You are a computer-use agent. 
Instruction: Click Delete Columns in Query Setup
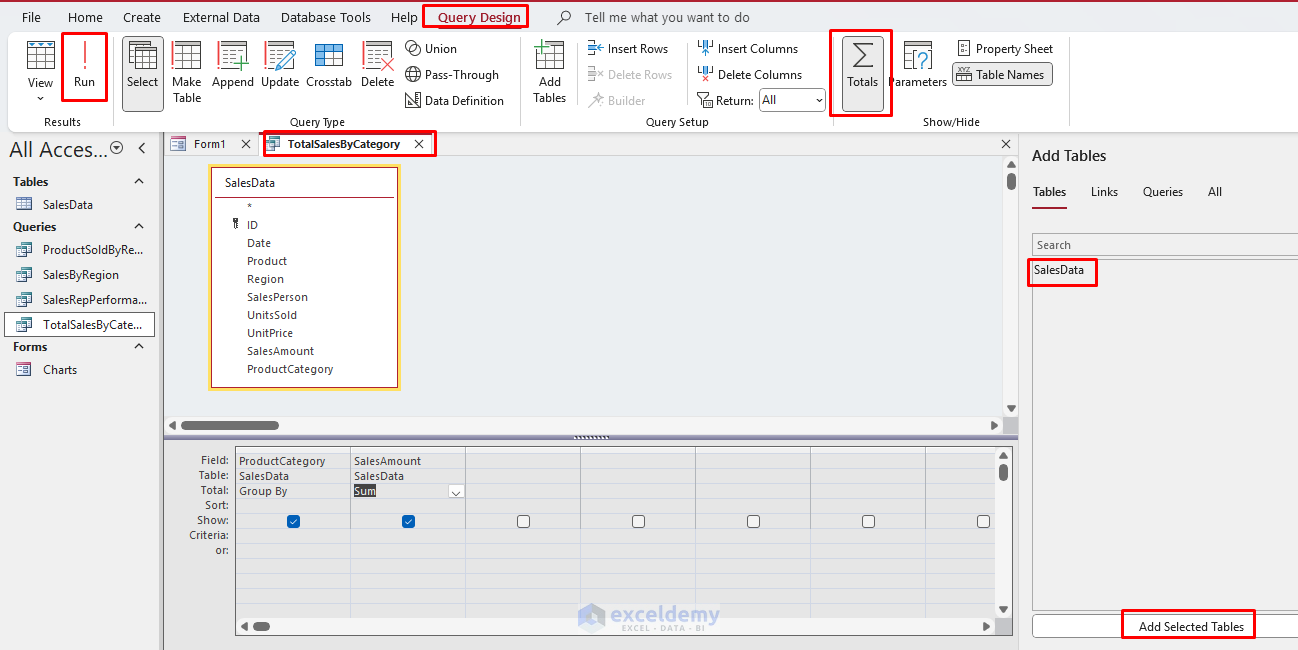(749, 74)
